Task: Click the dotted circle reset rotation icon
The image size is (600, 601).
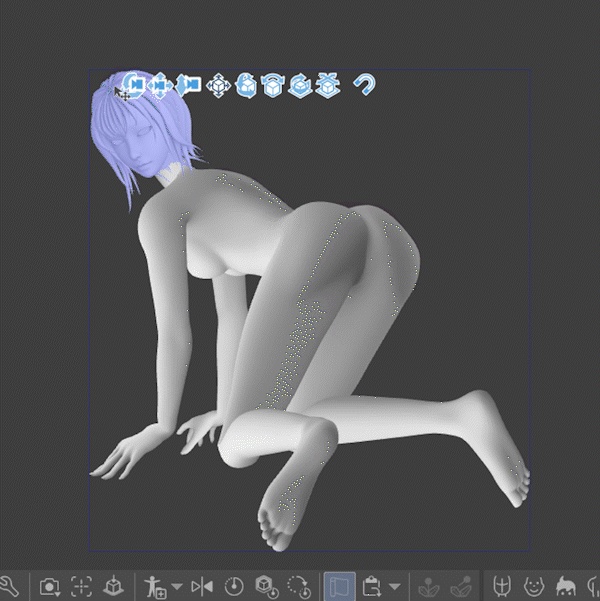Action: point(299,586)
